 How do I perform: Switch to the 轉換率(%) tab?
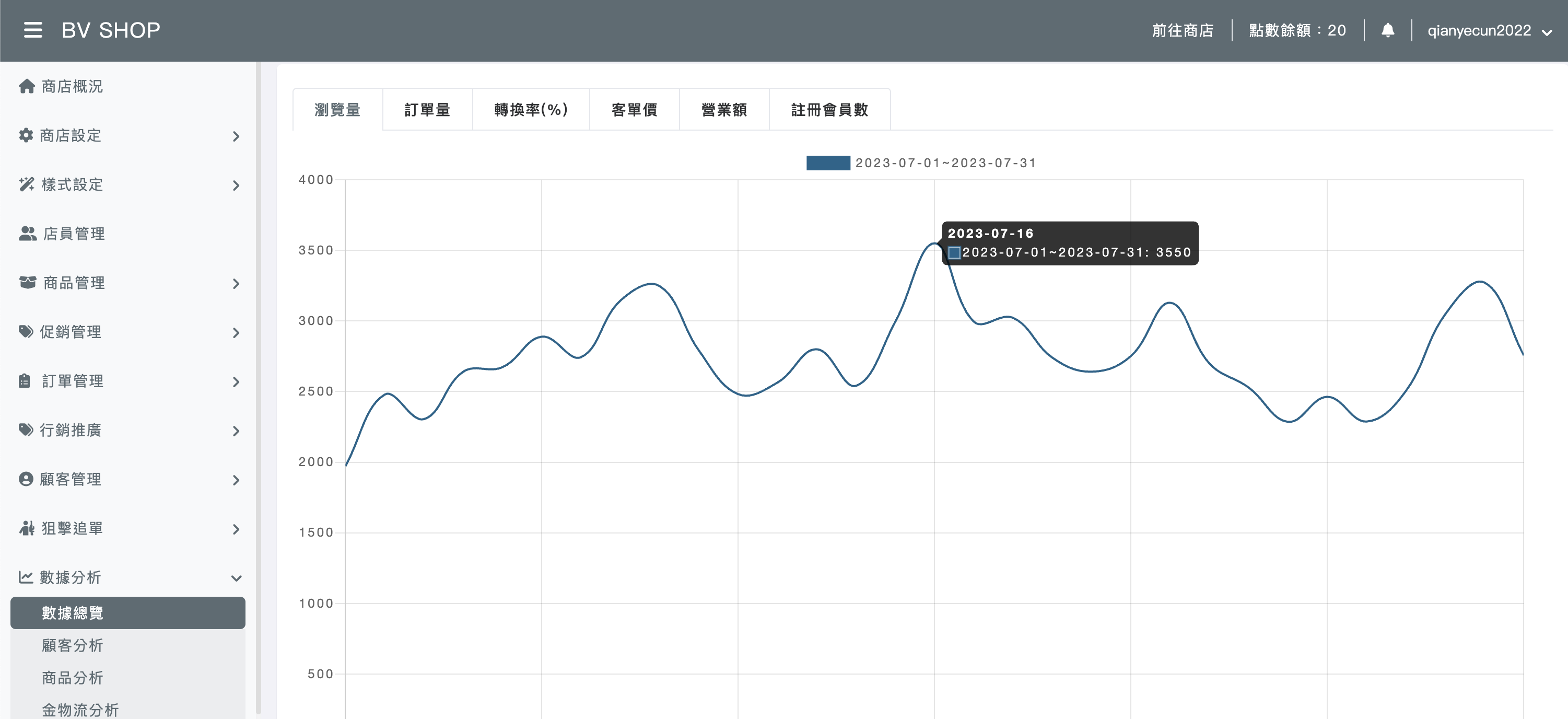[531, 110]
